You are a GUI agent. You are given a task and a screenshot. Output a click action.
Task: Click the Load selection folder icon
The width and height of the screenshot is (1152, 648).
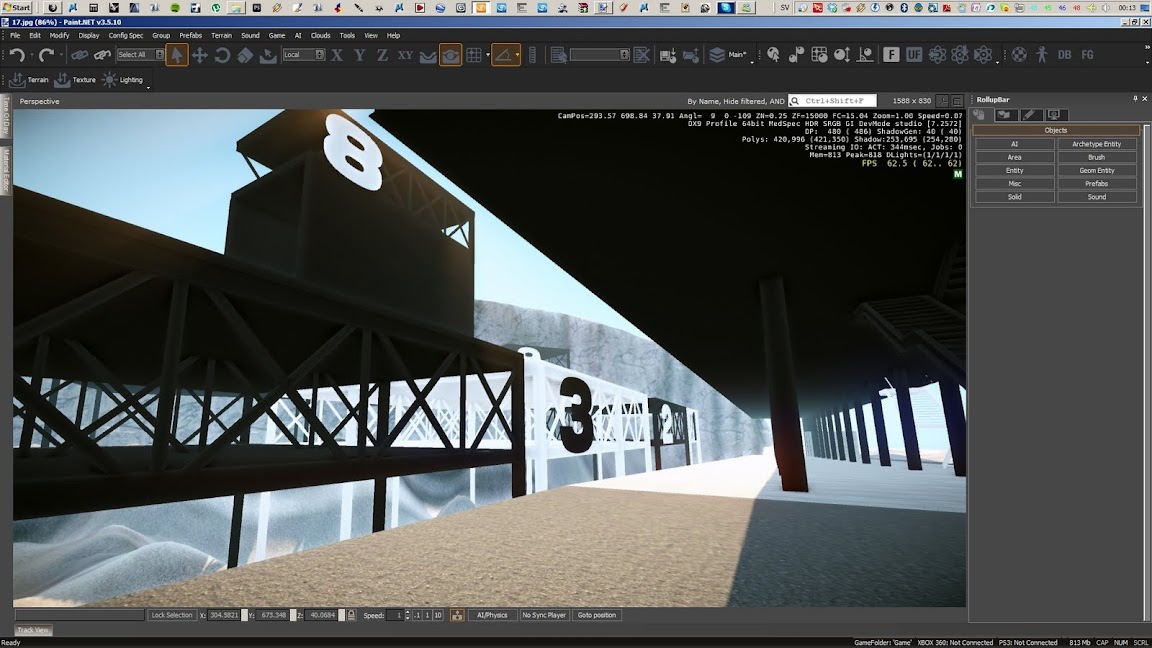point(691,55)
